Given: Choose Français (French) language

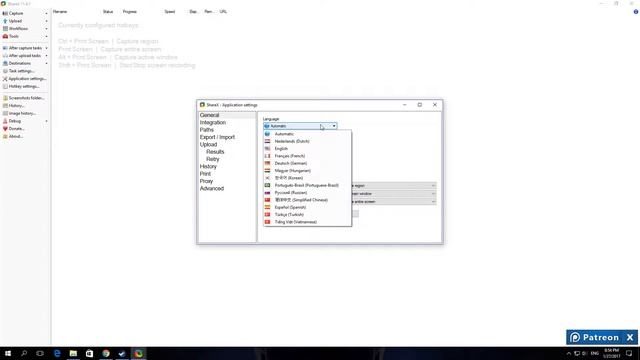Looking at the screenshot, I should pyautogui.click(x=307, y=156).
